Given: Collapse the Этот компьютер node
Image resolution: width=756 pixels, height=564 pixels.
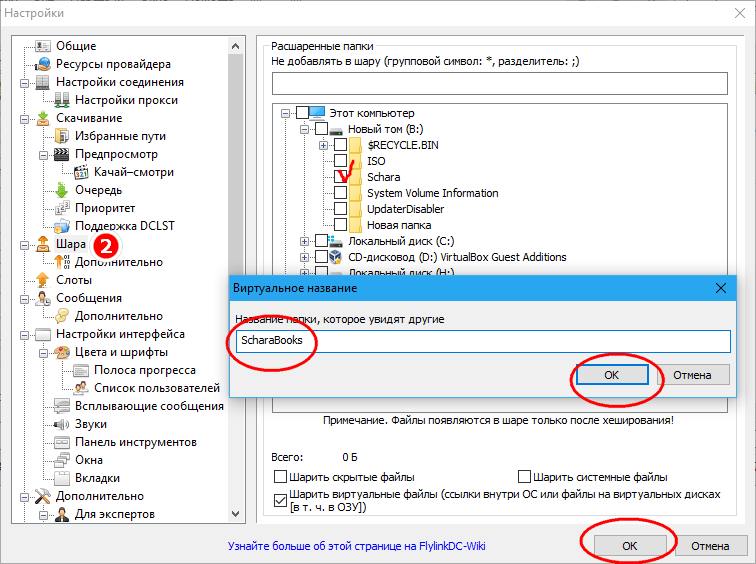Looking at the screenshot, I should (285, 113).
